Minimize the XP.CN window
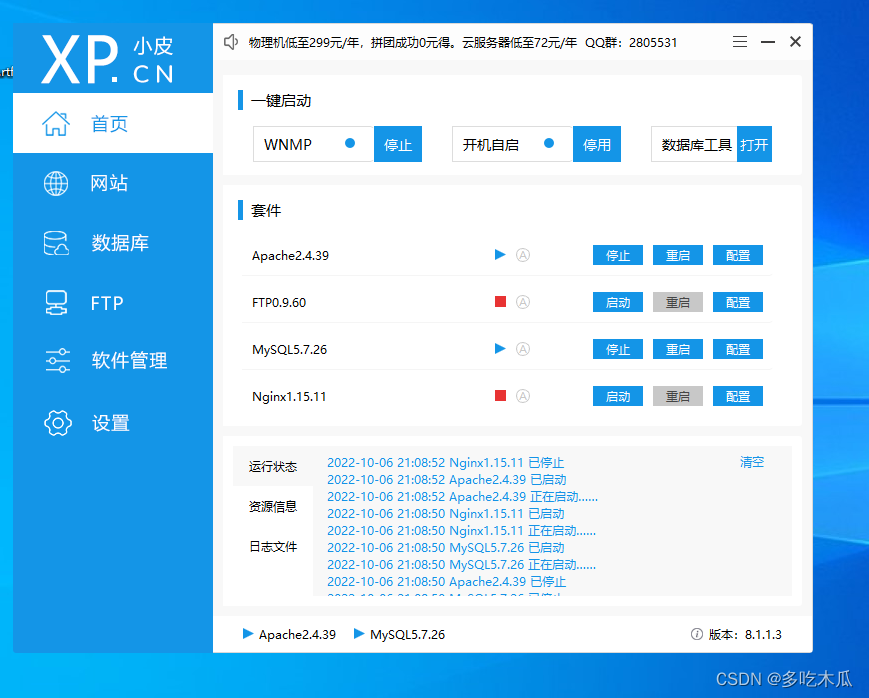869x698 pixels. (768, 42)
